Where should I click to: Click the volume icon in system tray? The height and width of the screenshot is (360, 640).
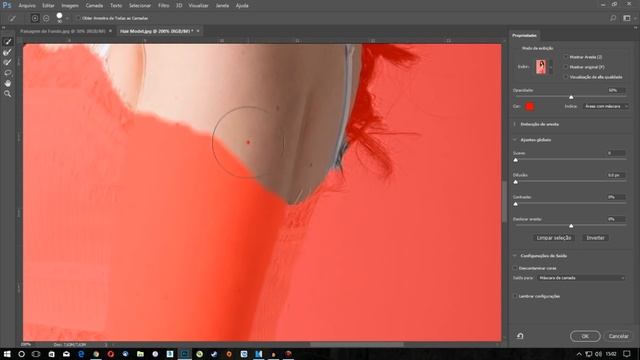tap(598, 354)
